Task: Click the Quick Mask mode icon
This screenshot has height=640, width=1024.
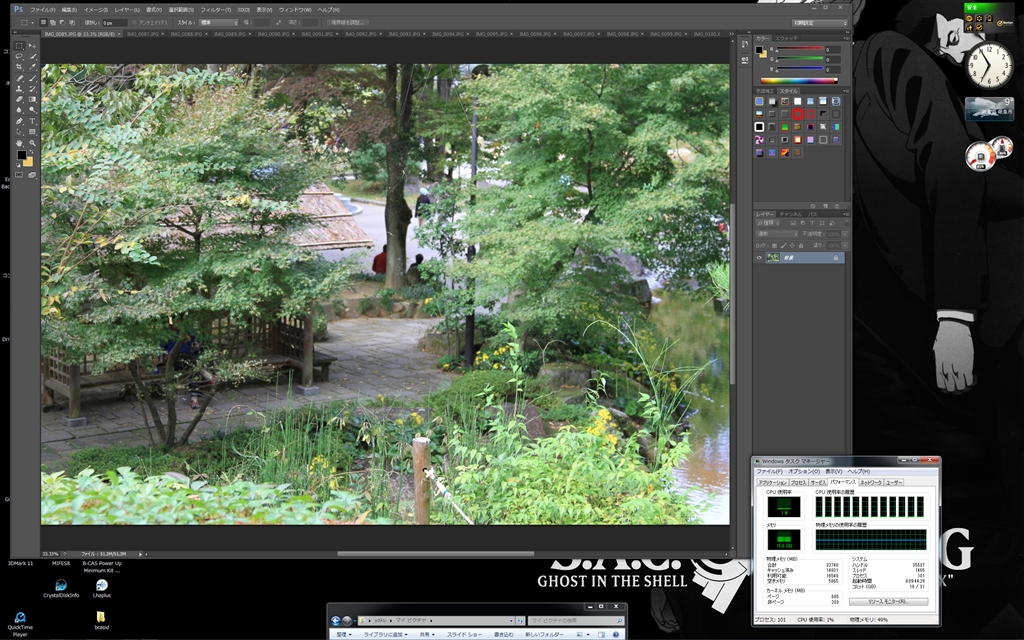Action: (x=20, y=175)
